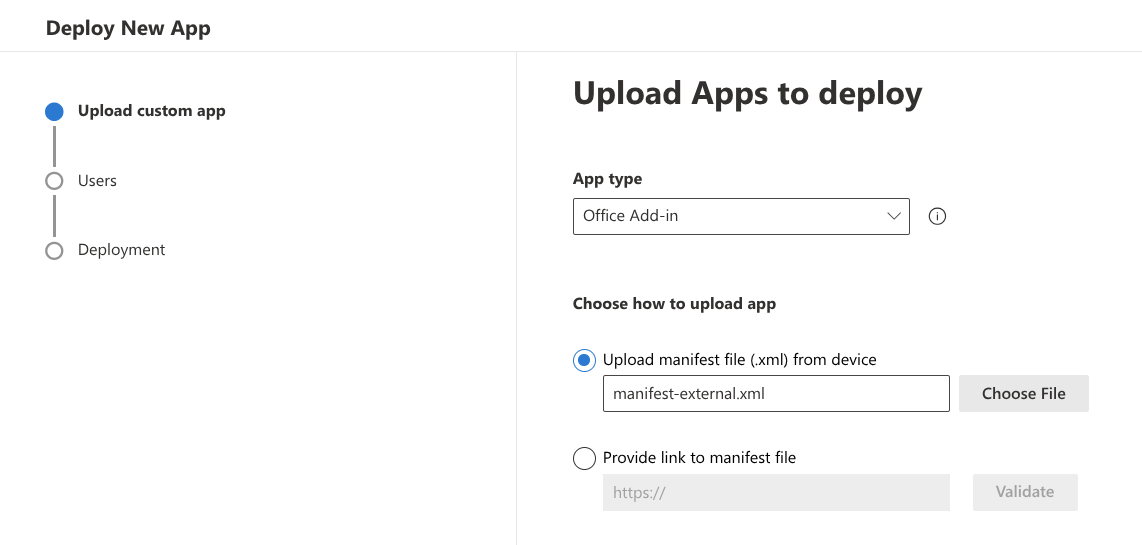Go to the Deployment step label
The height and width of the screenshot is (545, 1142).
click(121, 250)
